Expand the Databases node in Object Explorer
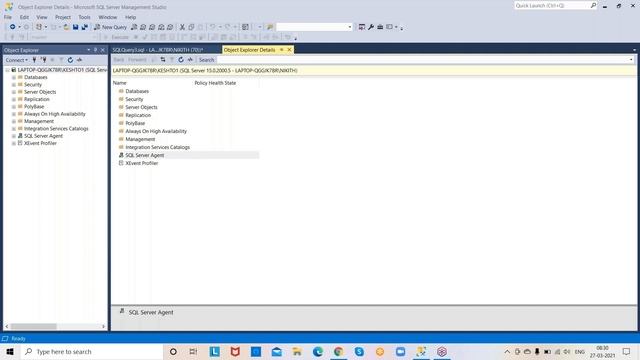 pyautogui.click(x=13, y=77)
